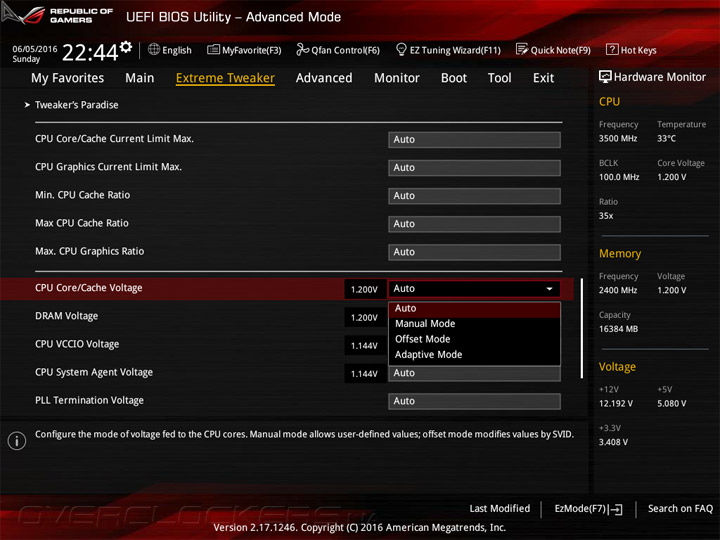Click the Hot Keys question mark icon
The width and height of the screenshot is (720, 540).
[x=612, y=49]
